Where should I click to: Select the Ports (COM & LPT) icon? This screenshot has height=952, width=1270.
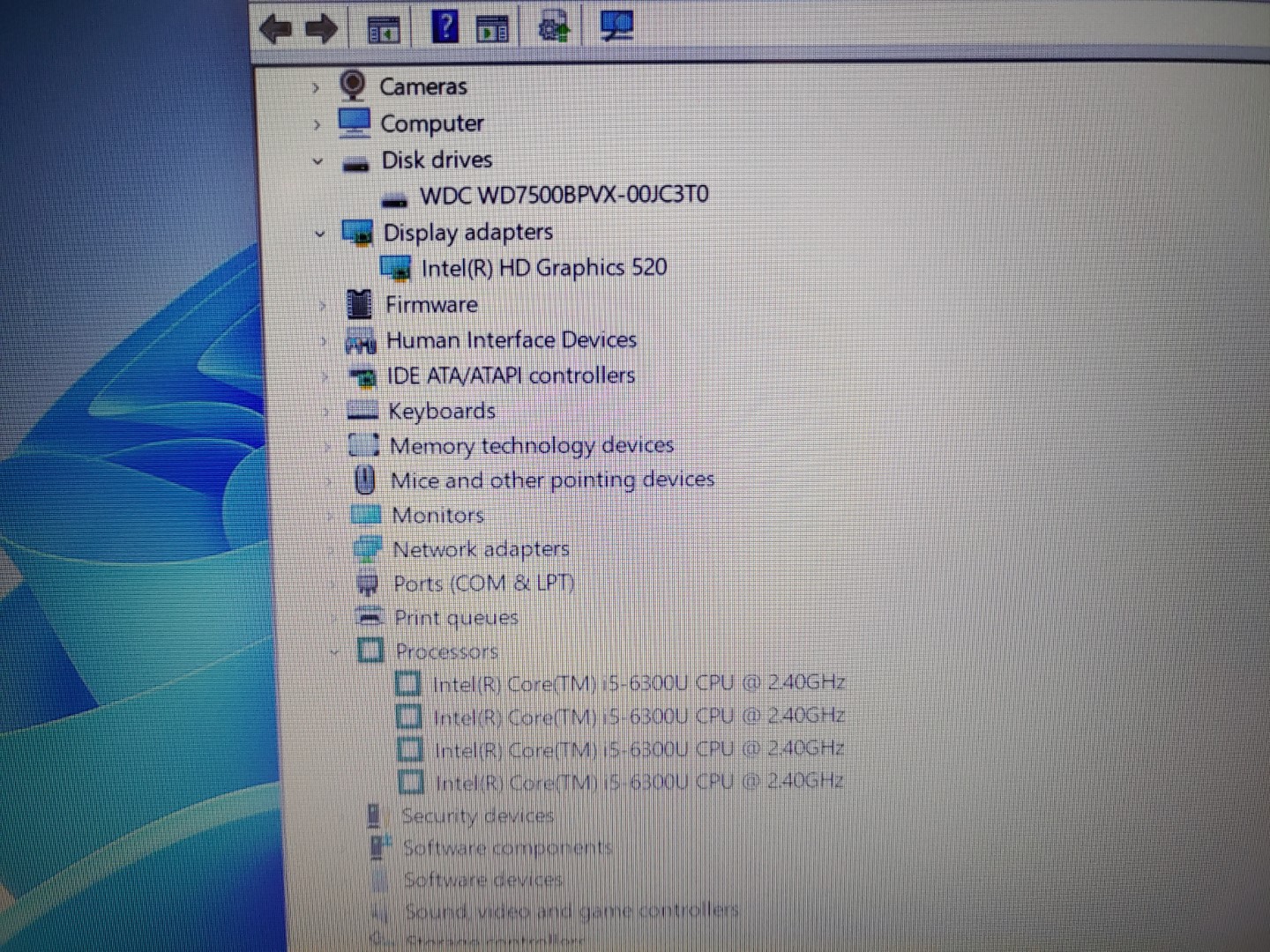[368, 584]
